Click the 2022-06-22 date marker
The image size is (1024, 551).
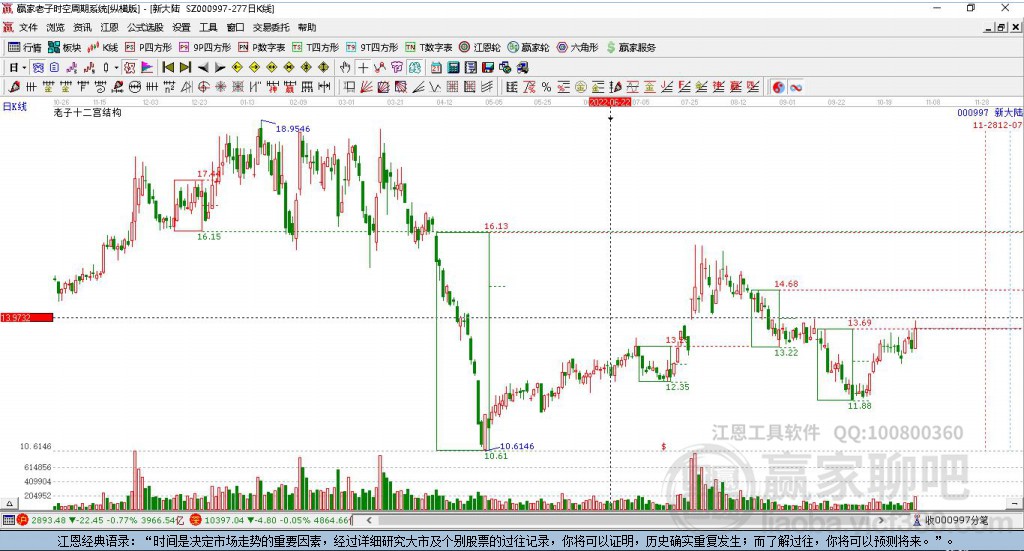[609, 102]
